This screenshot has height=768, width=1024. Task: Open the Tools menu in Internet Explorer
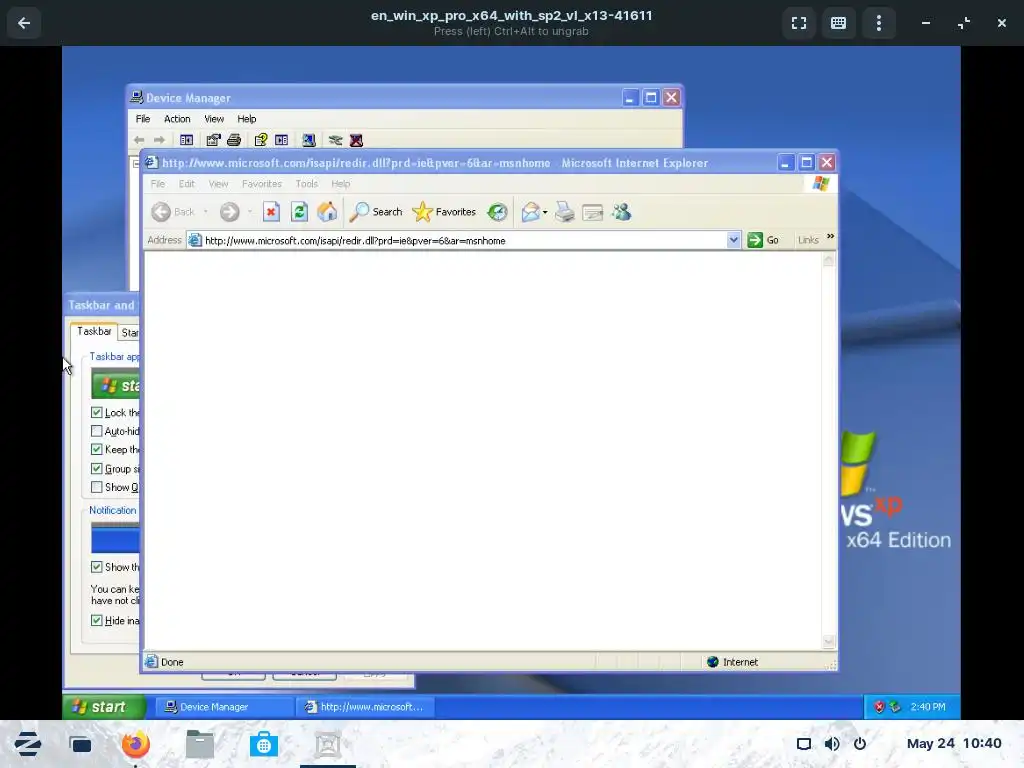click(x=306, y=184)
